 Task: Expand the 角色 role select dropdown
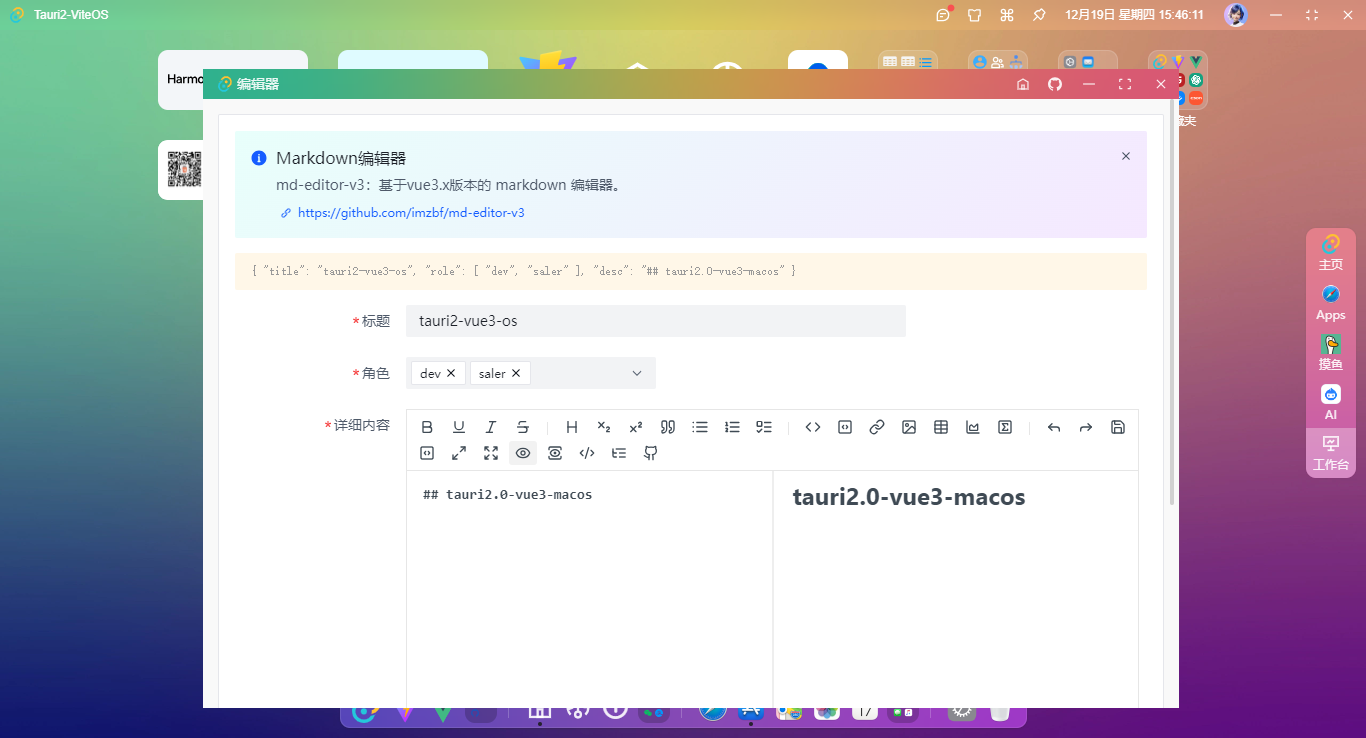[637, 373]
